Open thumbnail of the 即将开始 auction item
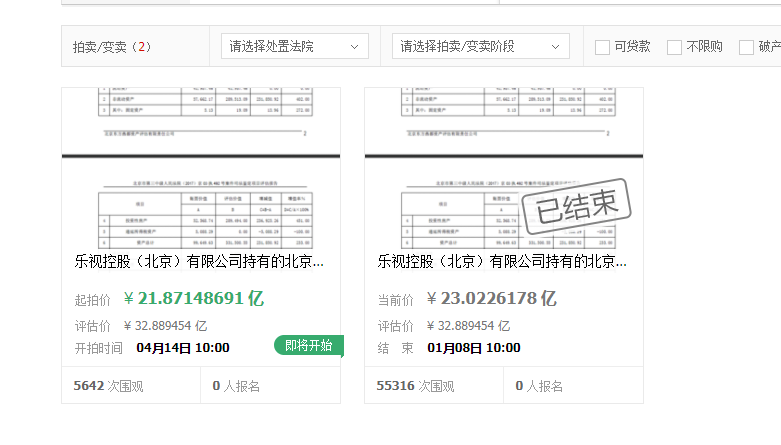Screen dimensions: 781x445 [201, 168]
